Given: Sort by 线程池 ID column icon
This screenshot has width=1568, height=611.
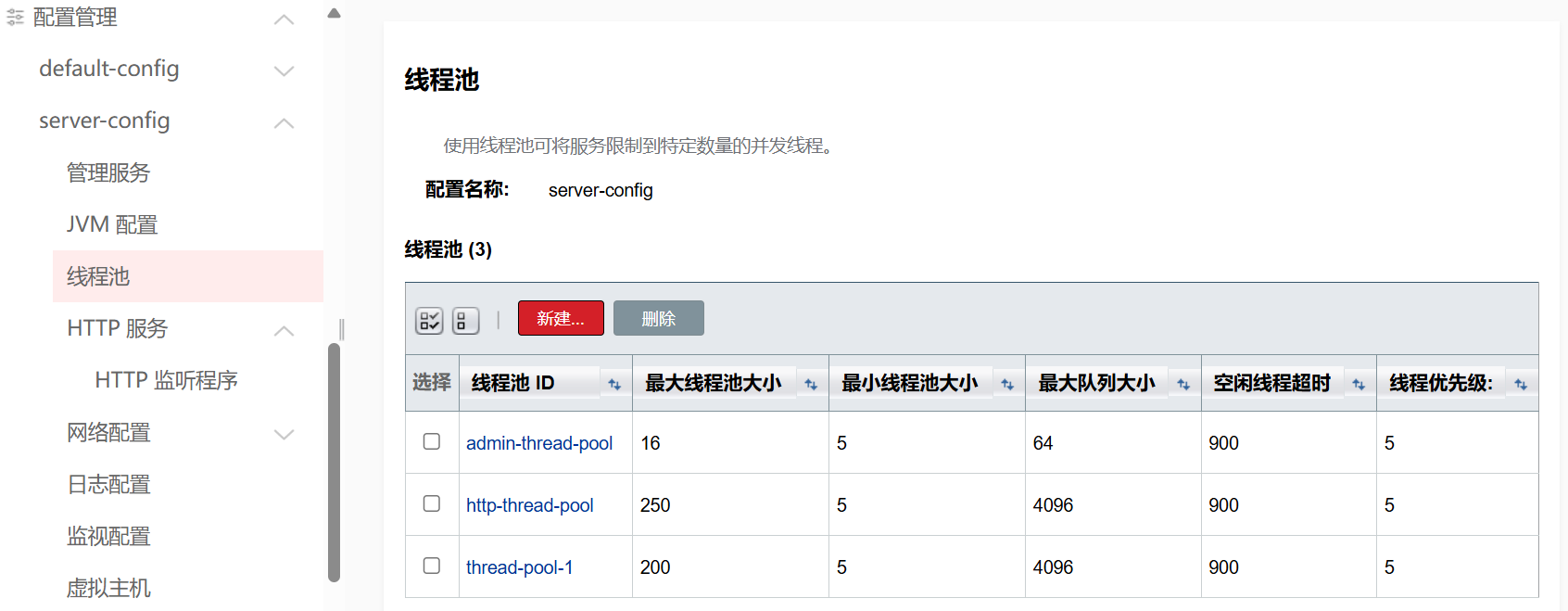Looking at the screenshot, I should pyautogui.click(x=614, y=384).
